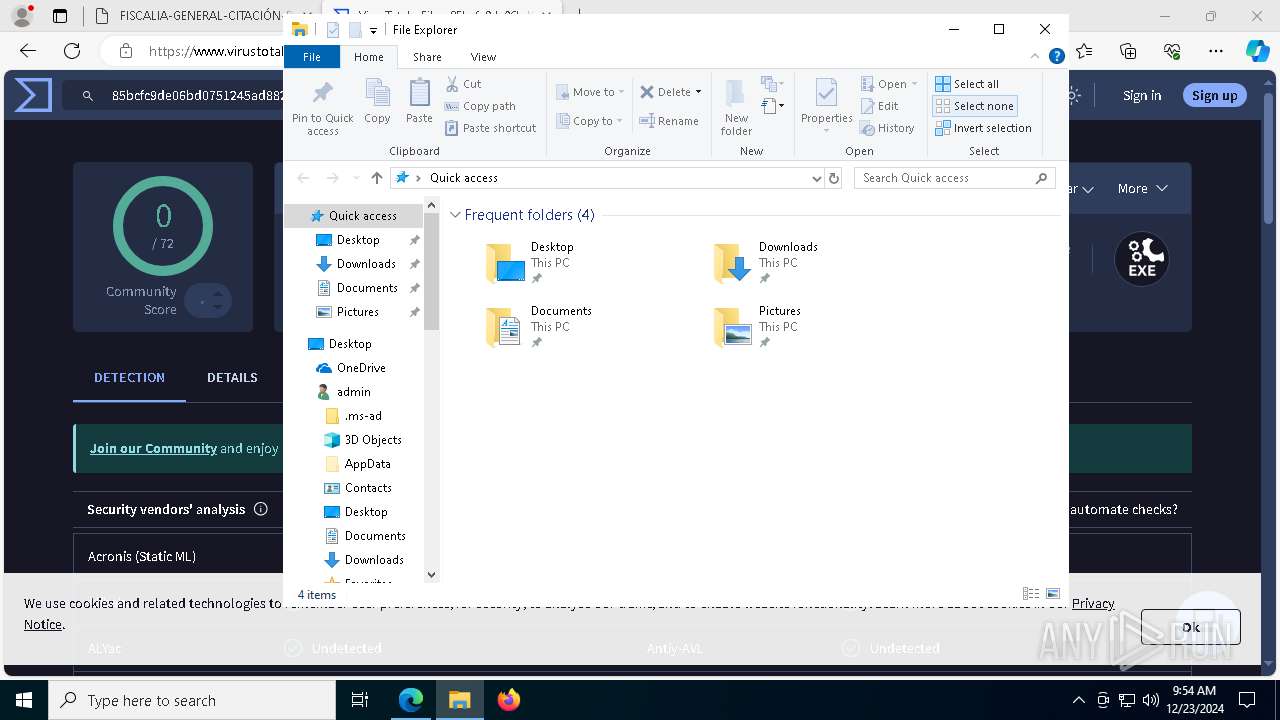Select admin user folder in tree
1280x720 pixels.
pos(353,392)
